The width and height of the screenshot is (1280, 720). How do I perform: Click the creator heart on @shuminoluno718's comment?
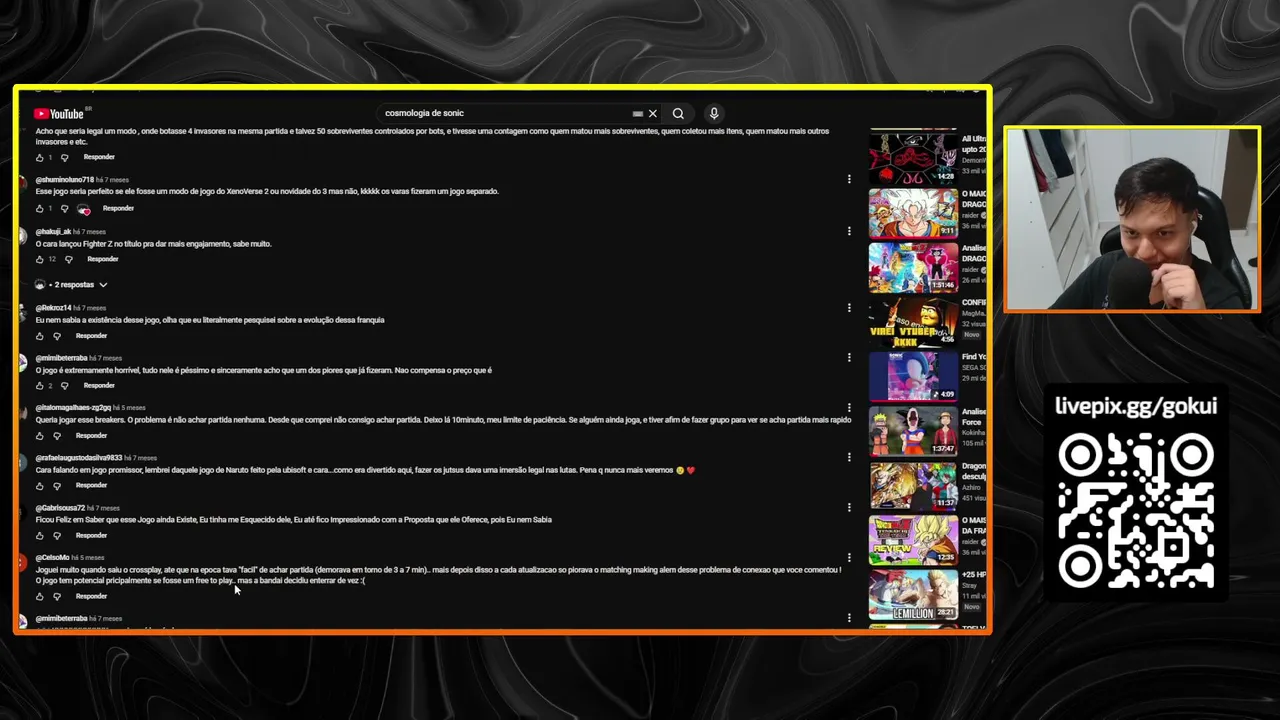84,209
